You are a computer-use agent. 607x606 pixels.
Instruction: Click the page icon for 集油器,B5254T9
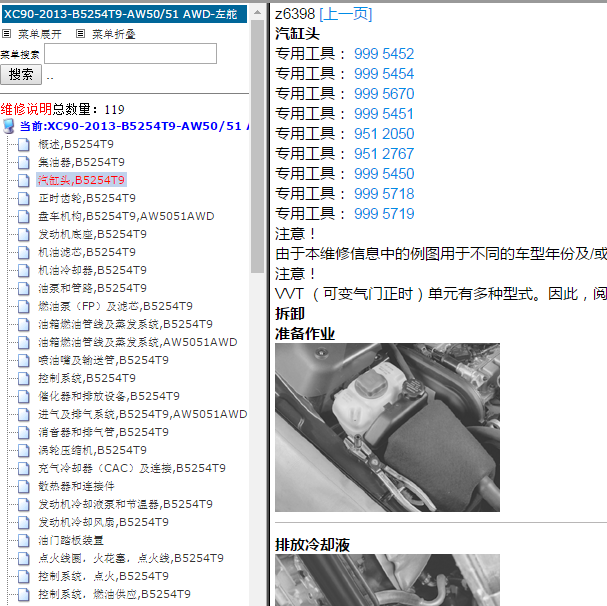(x=24, y=163)
